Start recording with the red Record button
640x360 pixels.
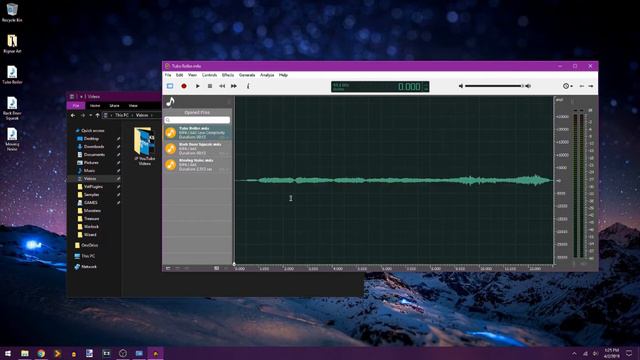click(x=184, y=86)
